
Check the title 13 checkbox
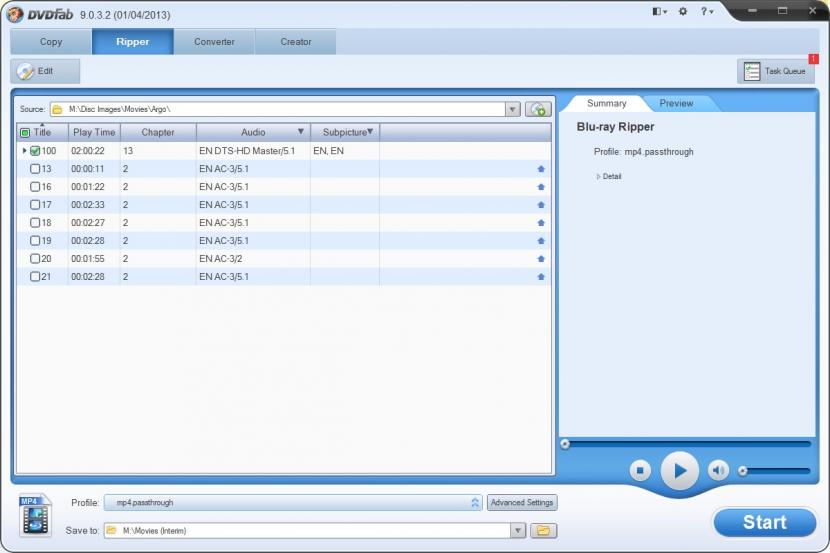[35, 169]
